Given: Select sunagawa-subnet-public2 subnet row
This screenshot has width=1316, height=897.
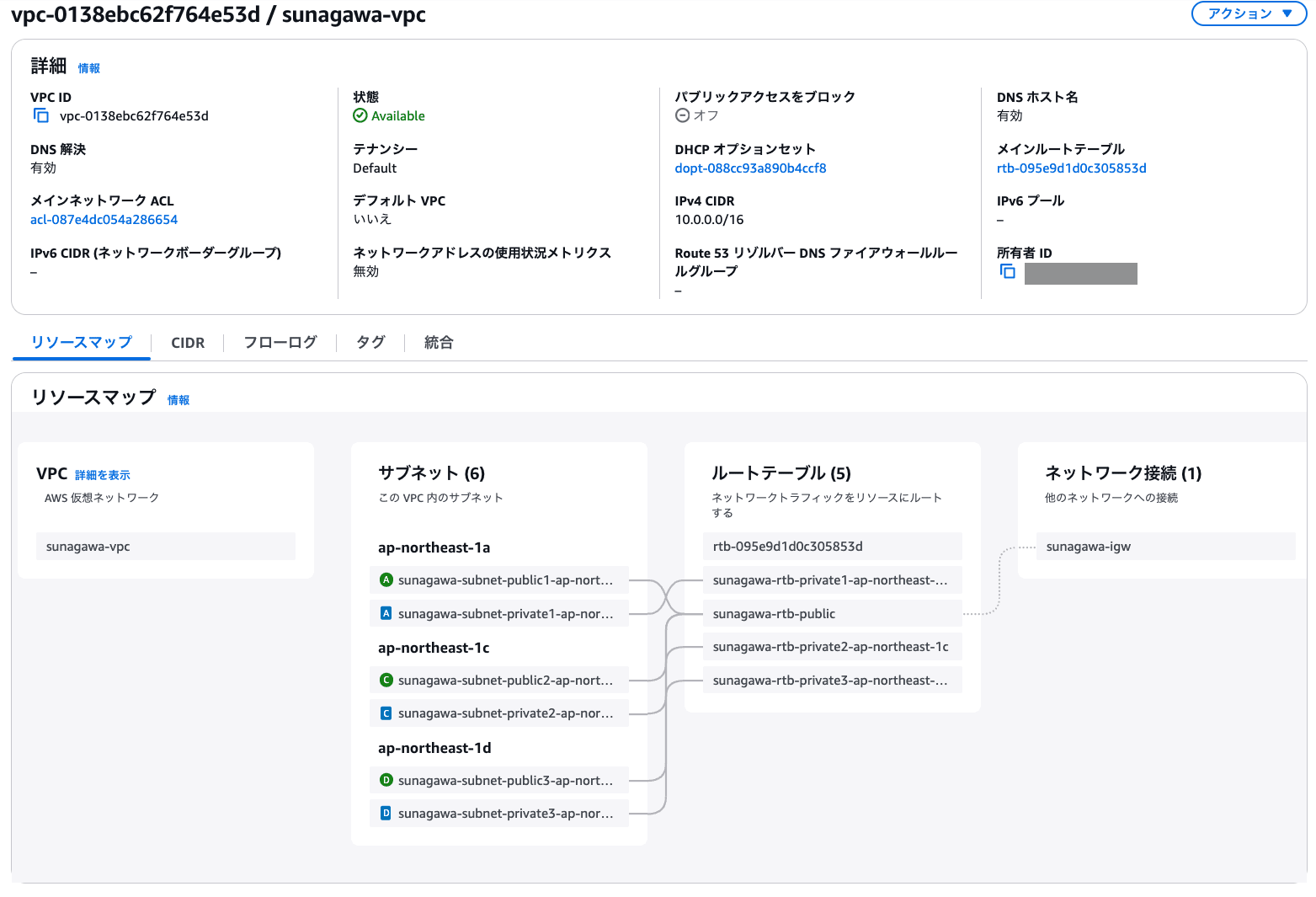Looking at the screenshot, I should [499, 680].
